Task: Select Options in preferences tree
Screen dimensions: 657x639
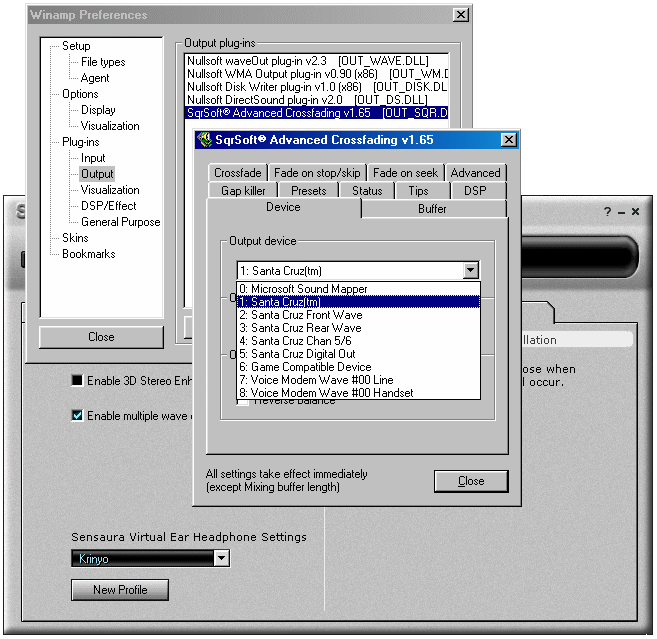Action: [x=80, y=94]
